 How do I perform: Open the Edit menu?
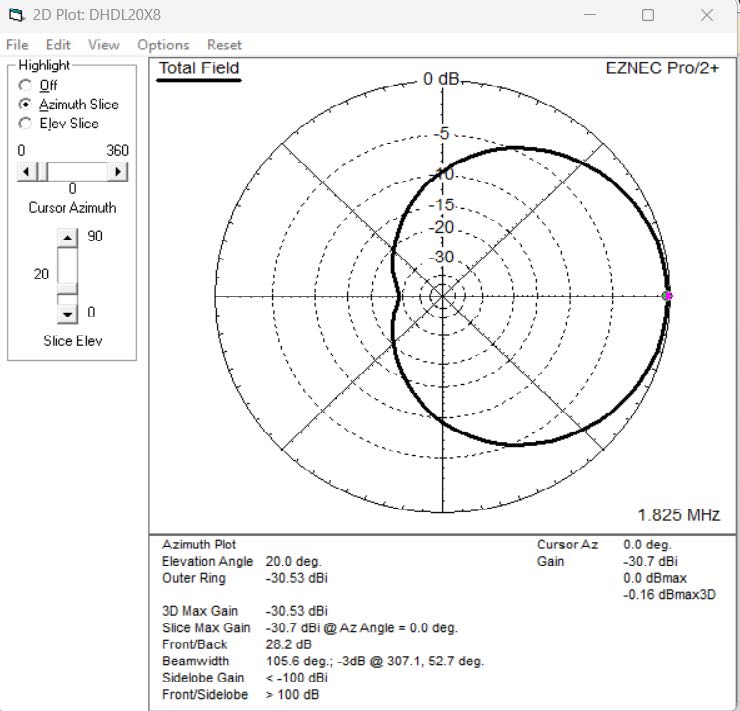pos(58,45)
